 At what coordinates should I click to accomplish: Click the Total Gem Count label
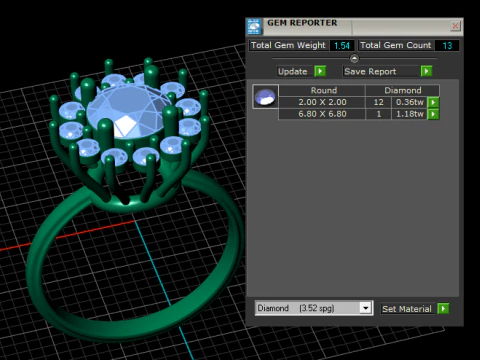[396, 45]
